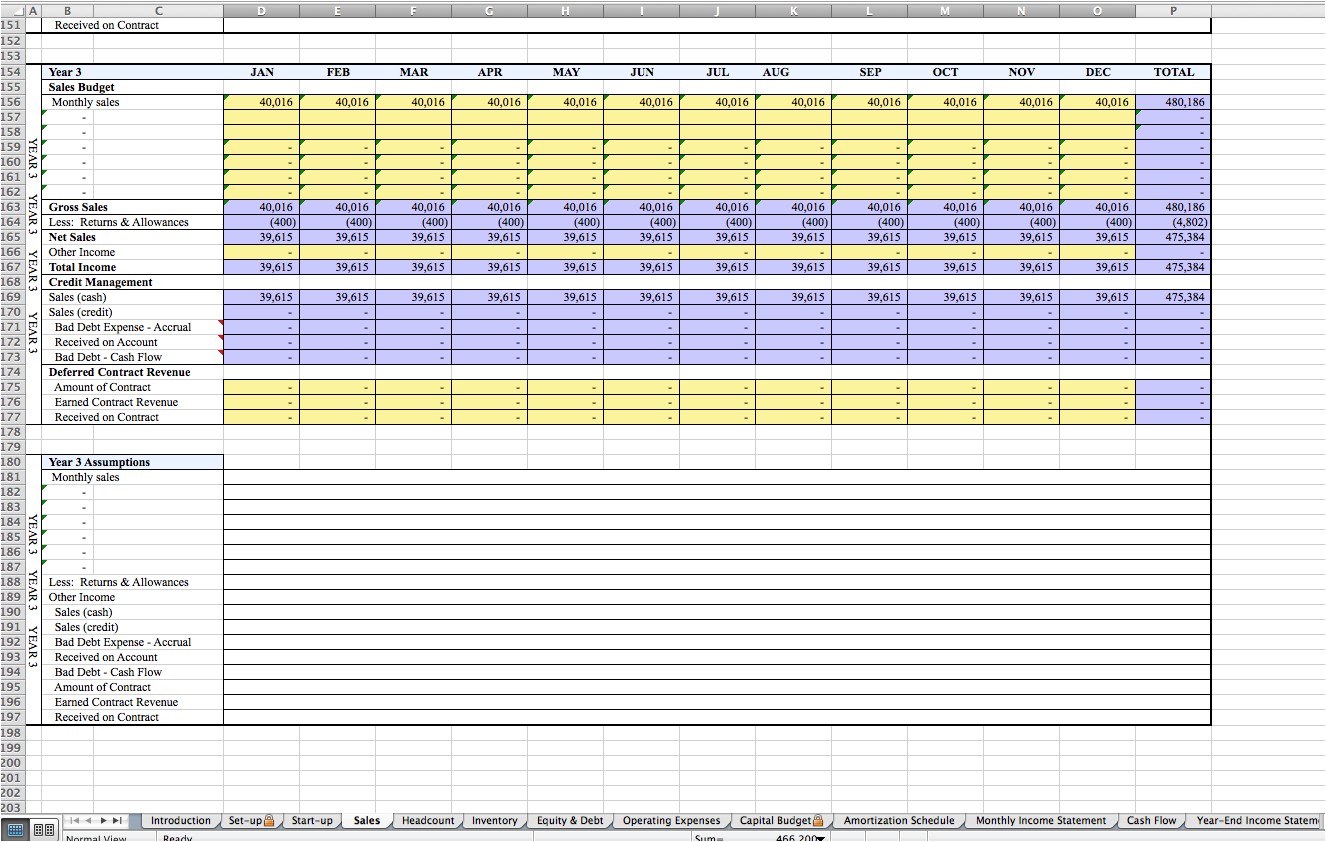The image size is (1326, 842).
Task: Click the Year 3 Assumptions heading cell
Action: (x=133, y=462)
